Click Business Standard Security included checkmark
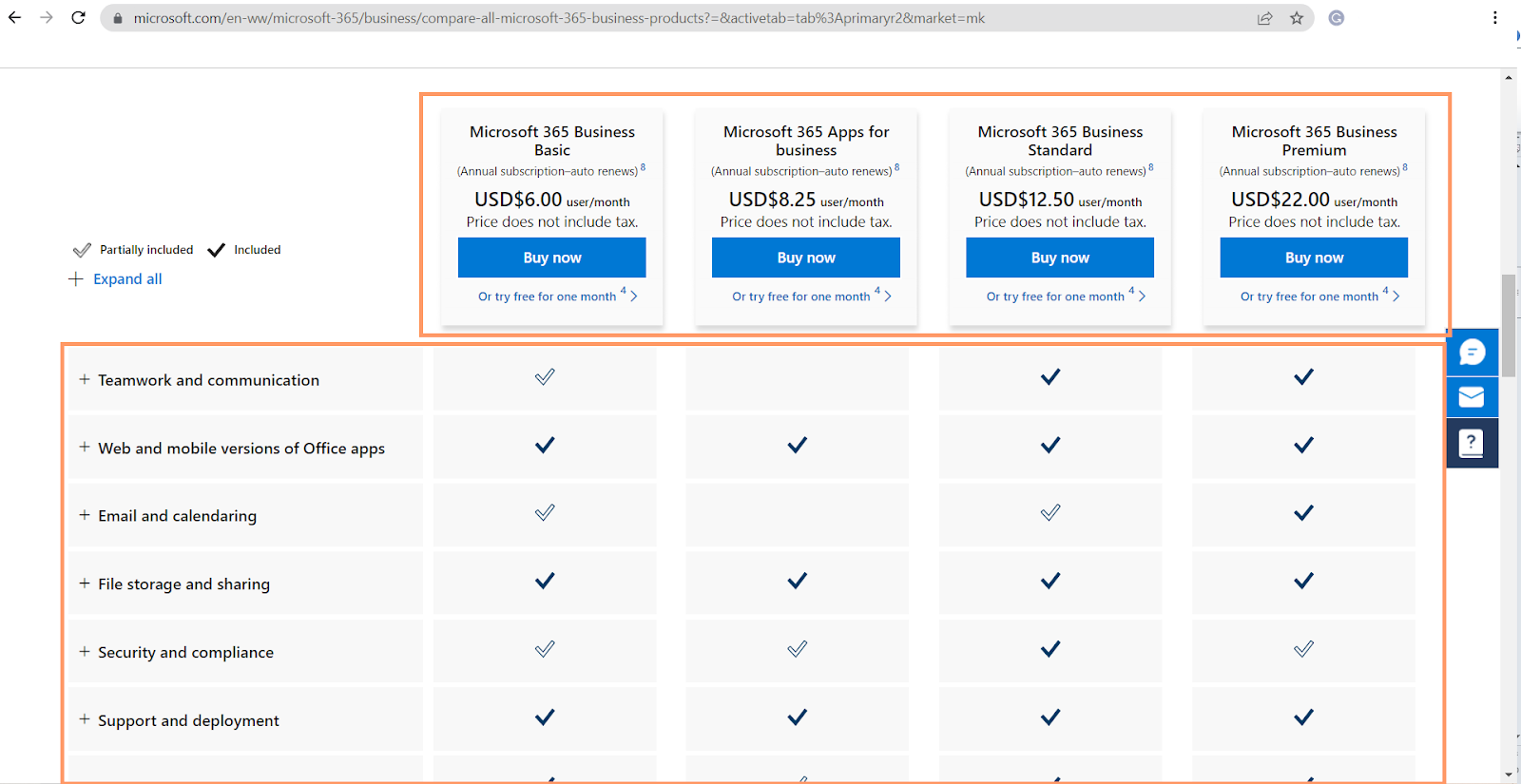 (1050, 649)
